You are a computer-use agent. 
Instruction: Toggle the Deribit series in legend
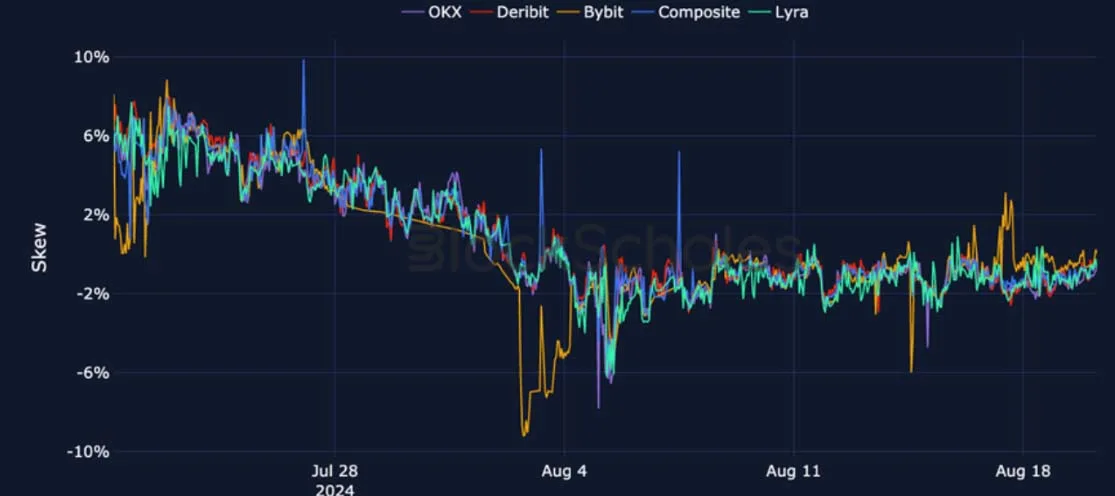[x=511, y=12]
